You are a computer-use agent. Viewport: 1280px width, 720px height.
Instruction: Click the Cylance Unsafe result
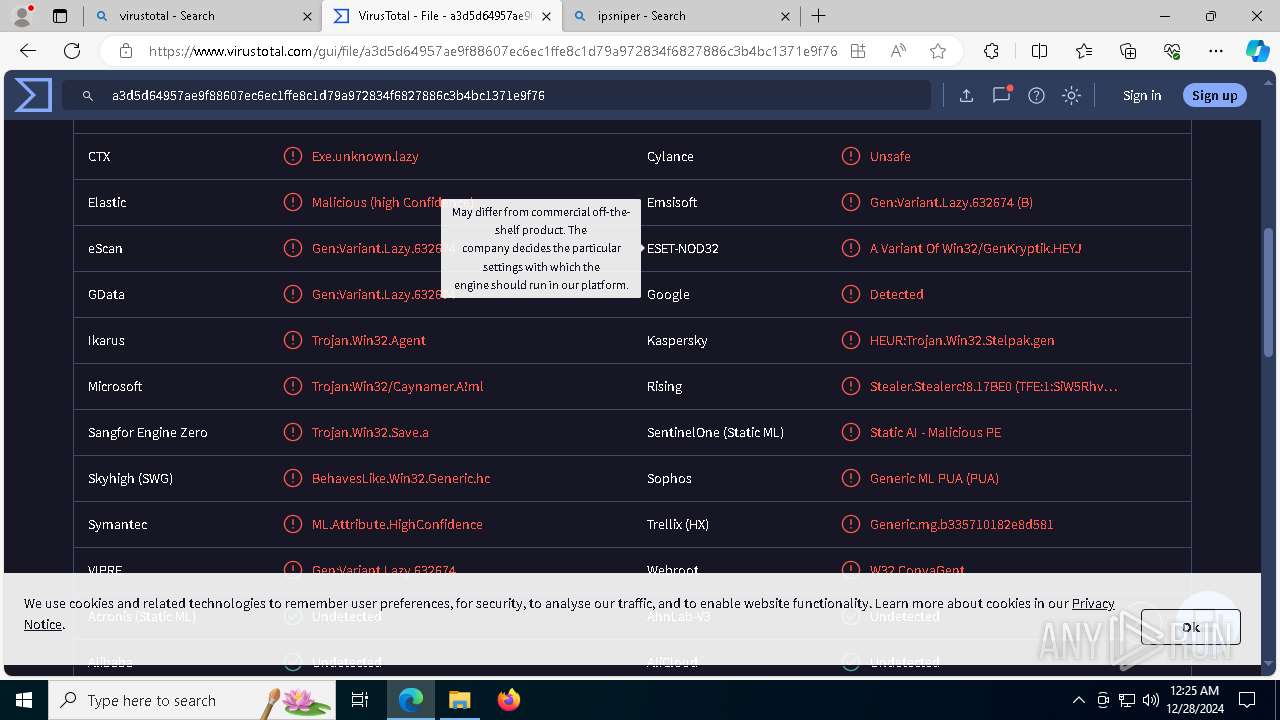click(x=890, y=156)
